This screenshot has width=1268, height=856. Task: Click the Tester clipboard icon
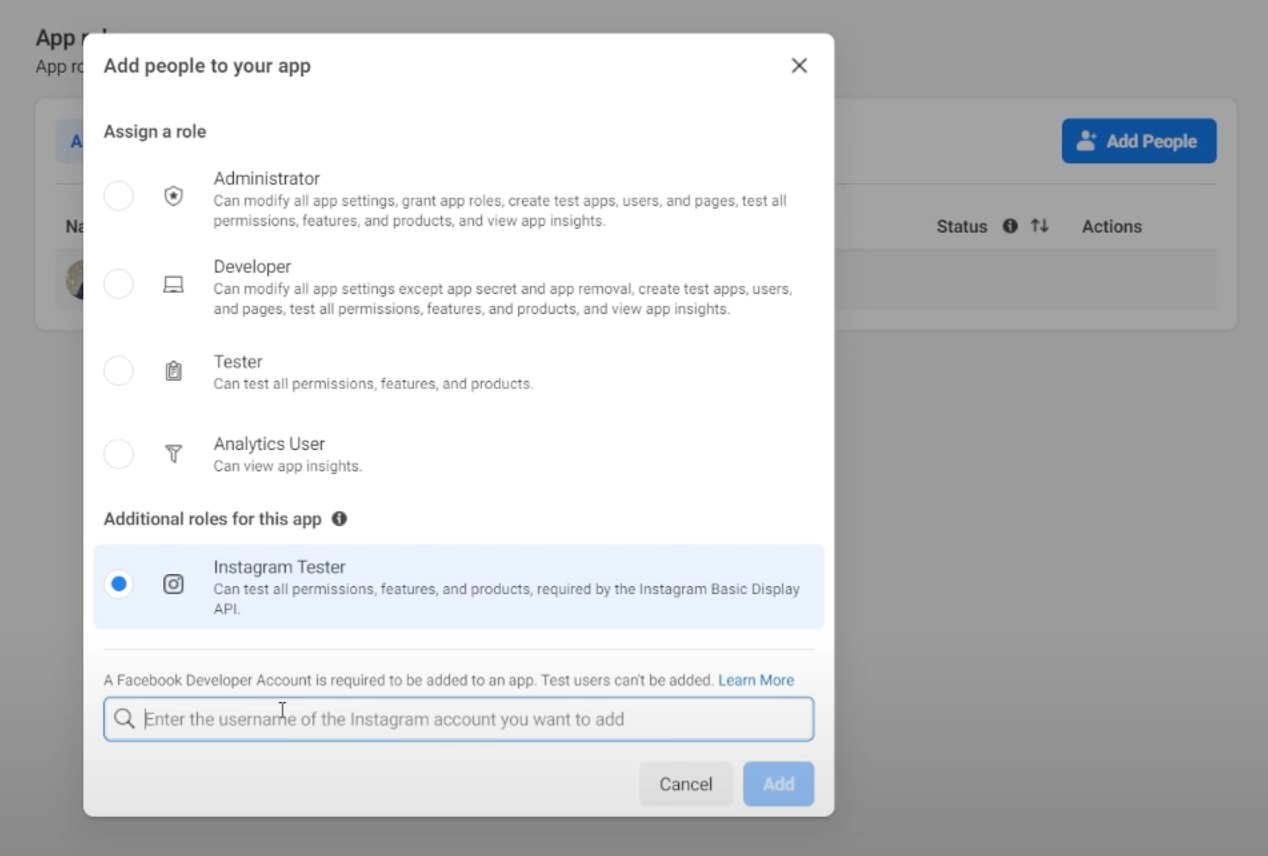173,371
